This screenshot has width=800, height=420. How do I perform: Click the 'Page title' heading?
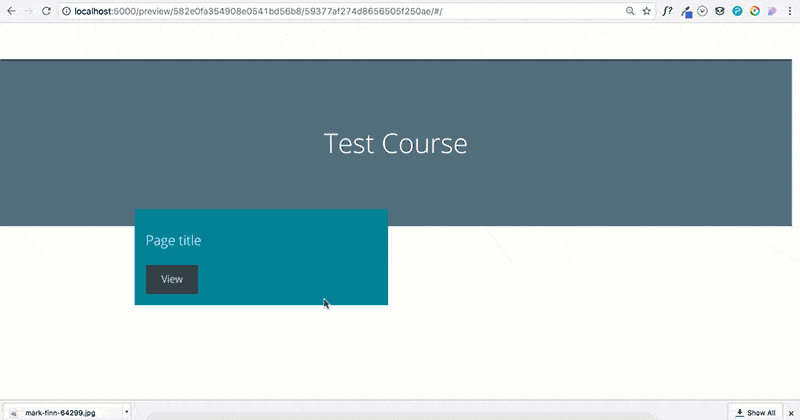pyautogui.click(x=173, y=240)
